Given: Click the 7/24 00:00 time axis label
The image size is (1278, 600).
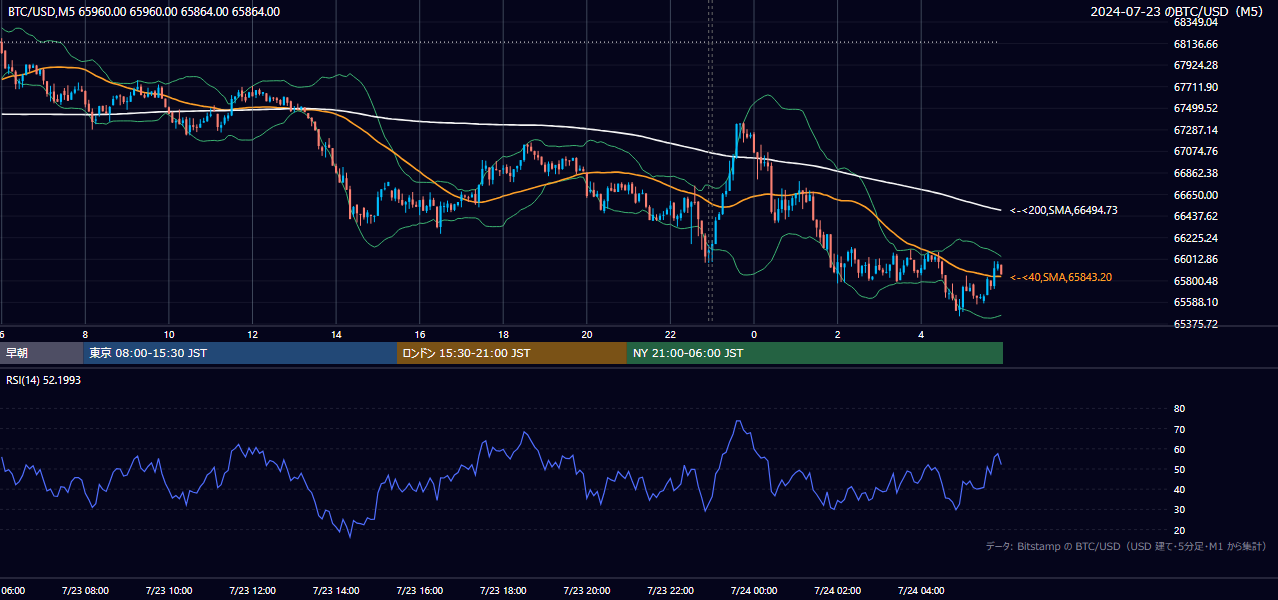Looking at the screenshot, I should pyautogui.click(x=738, y=590).
